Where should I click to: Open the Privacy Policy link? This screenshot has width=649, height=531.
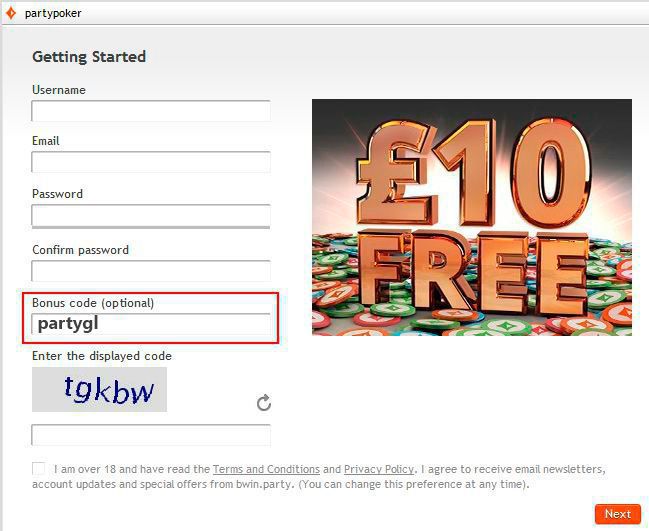pyautogui.click(x=379, y=469)
